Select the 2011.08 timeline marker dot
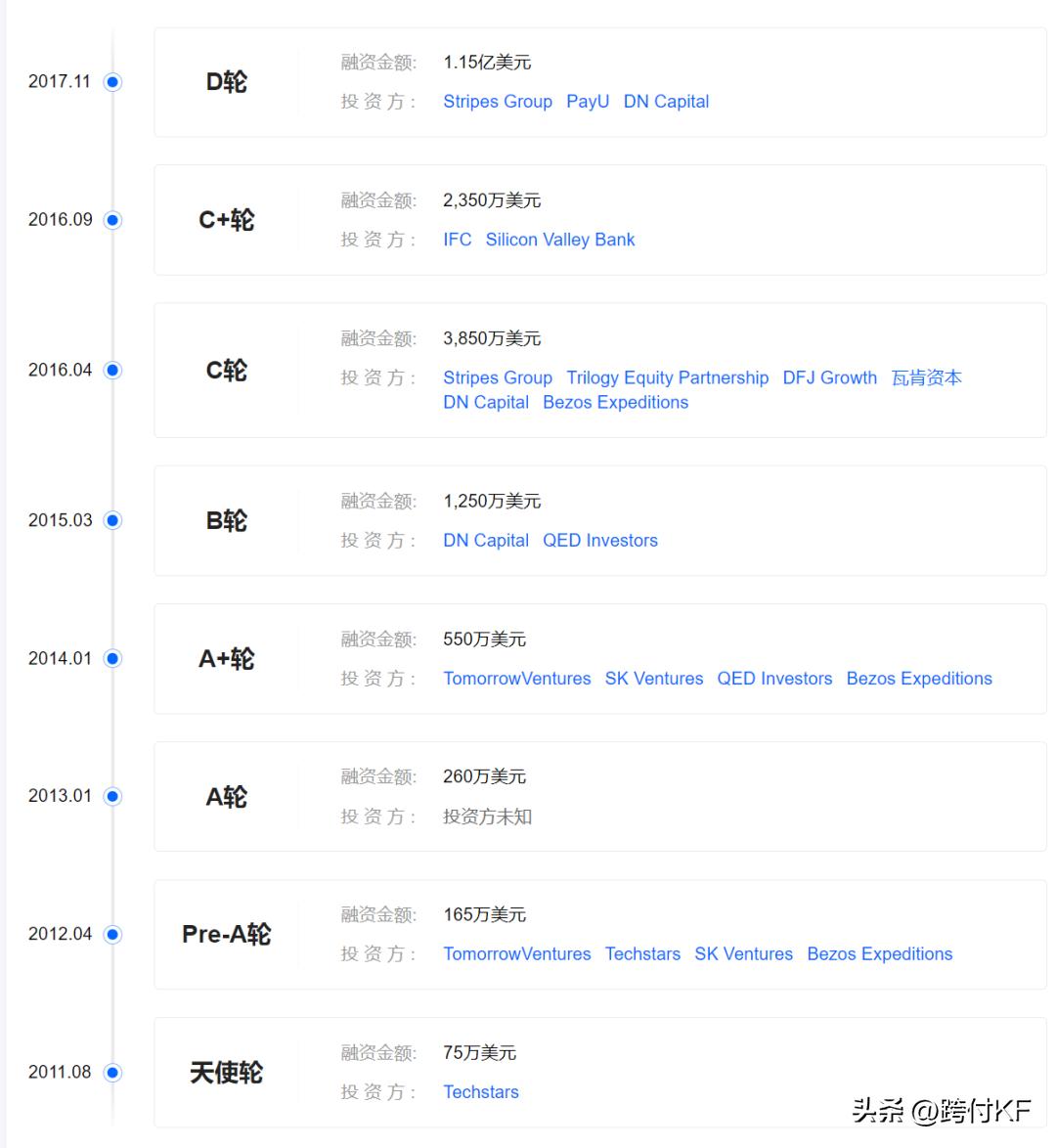 click(x=112, y=1072)
